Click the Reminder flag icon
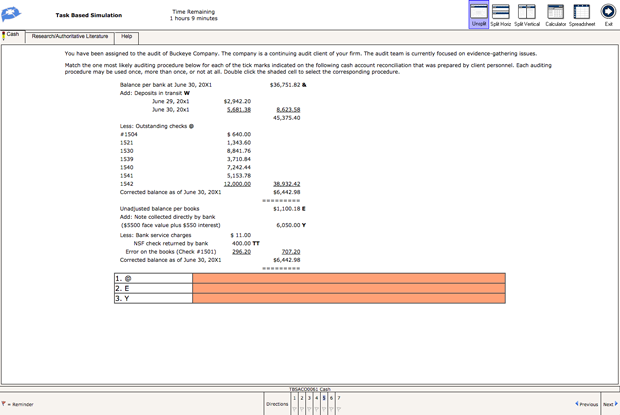 4,404
